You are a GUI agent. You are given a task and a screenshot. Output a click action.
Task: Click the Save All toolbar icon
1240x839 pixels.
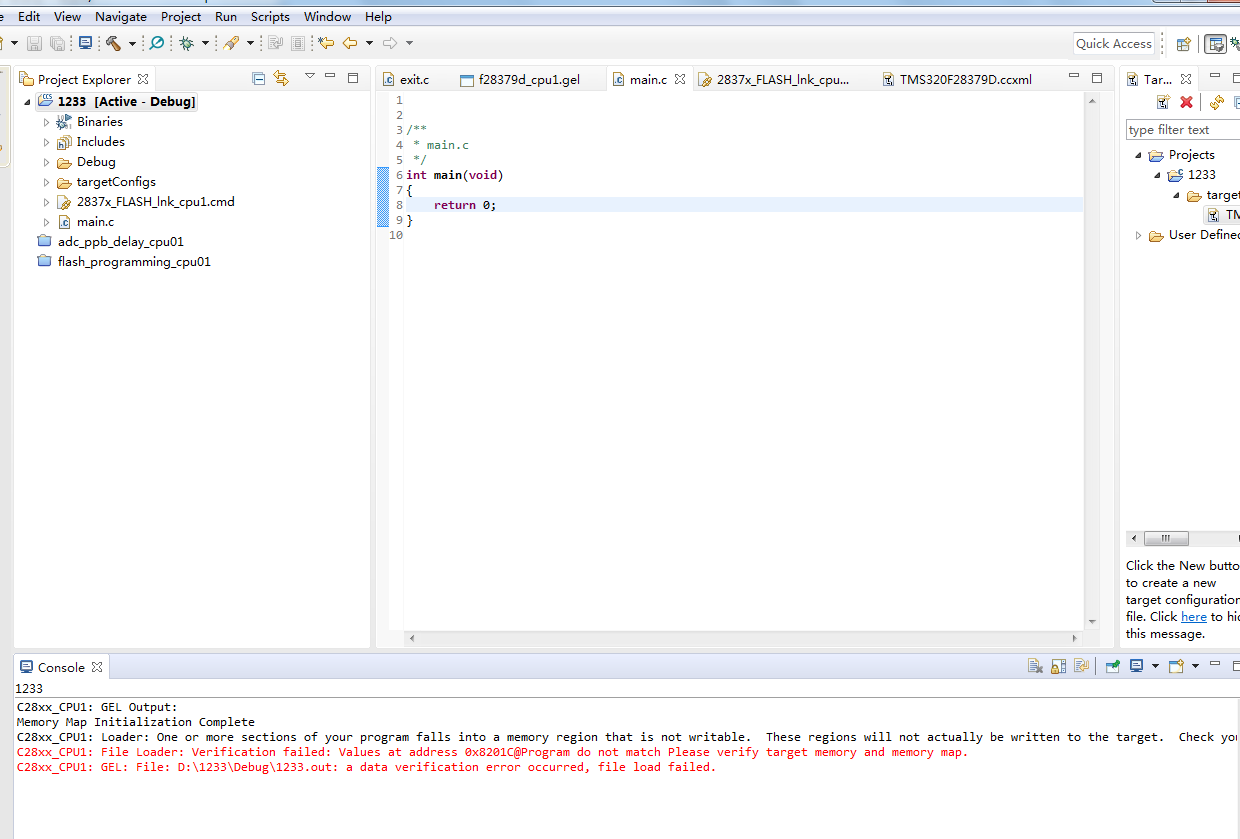(x=58, y=43)
